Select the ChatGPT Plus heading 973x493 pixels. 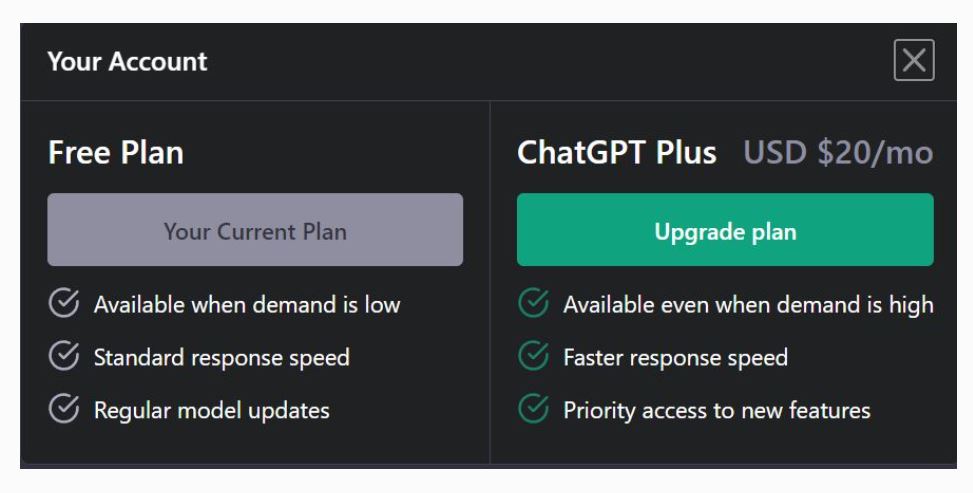616,153
